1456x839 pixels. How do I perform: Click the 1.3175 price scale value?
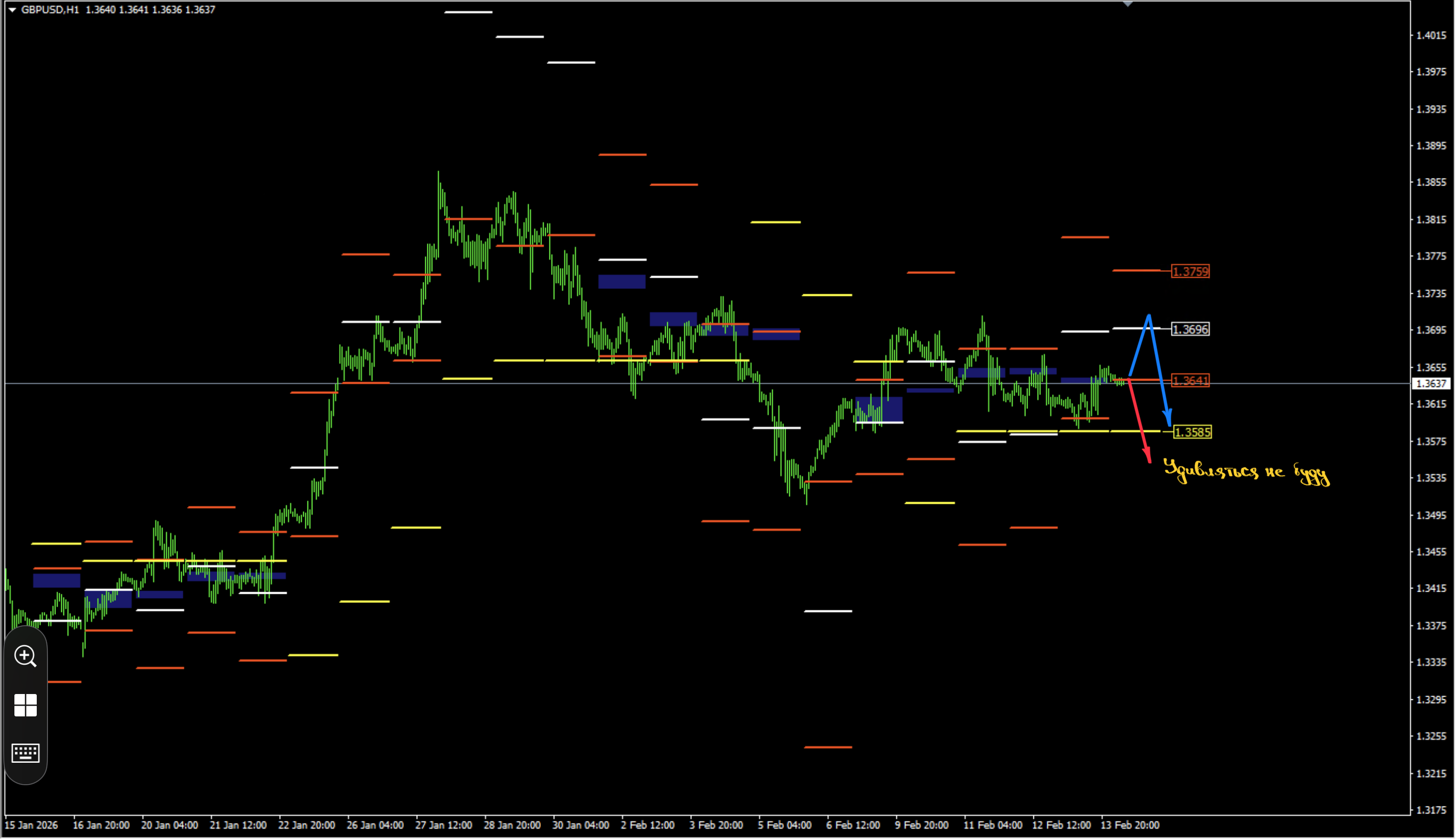[1431, 810]
